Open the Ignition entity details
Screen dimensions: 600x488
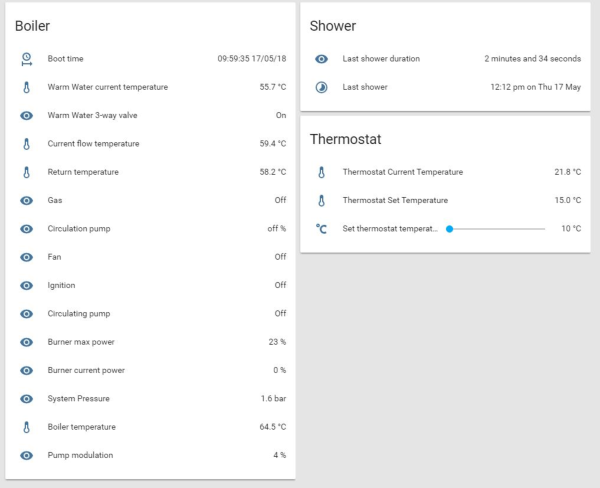[61, 285]
